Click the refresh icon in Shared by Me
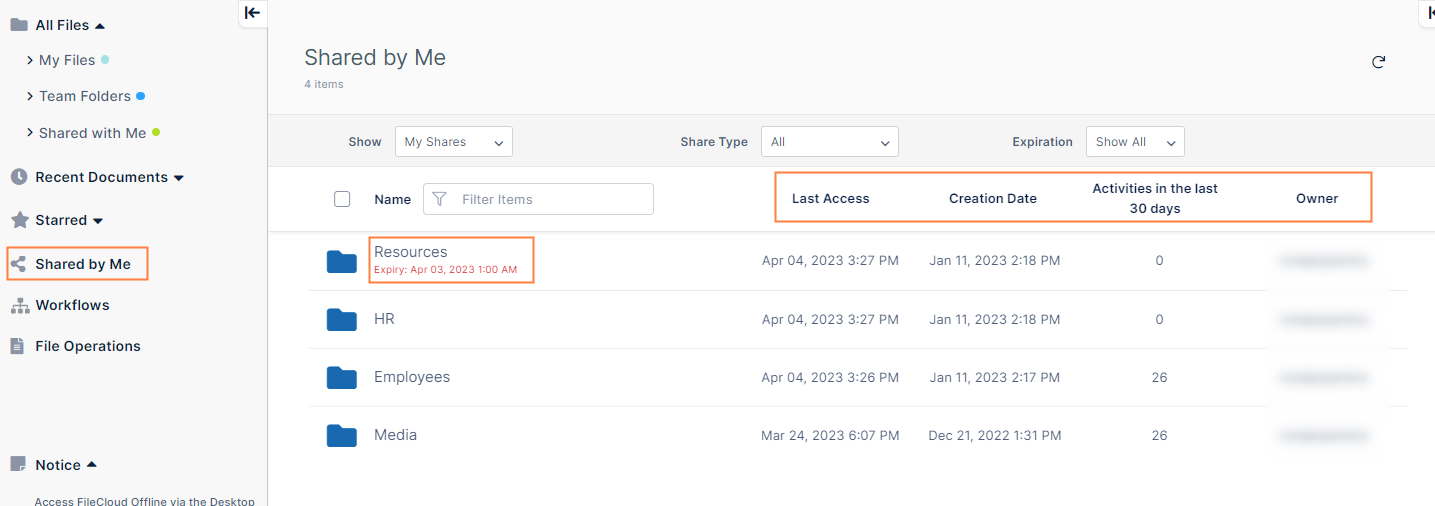Screen dimensions: 1435x506 (1378, 62)
